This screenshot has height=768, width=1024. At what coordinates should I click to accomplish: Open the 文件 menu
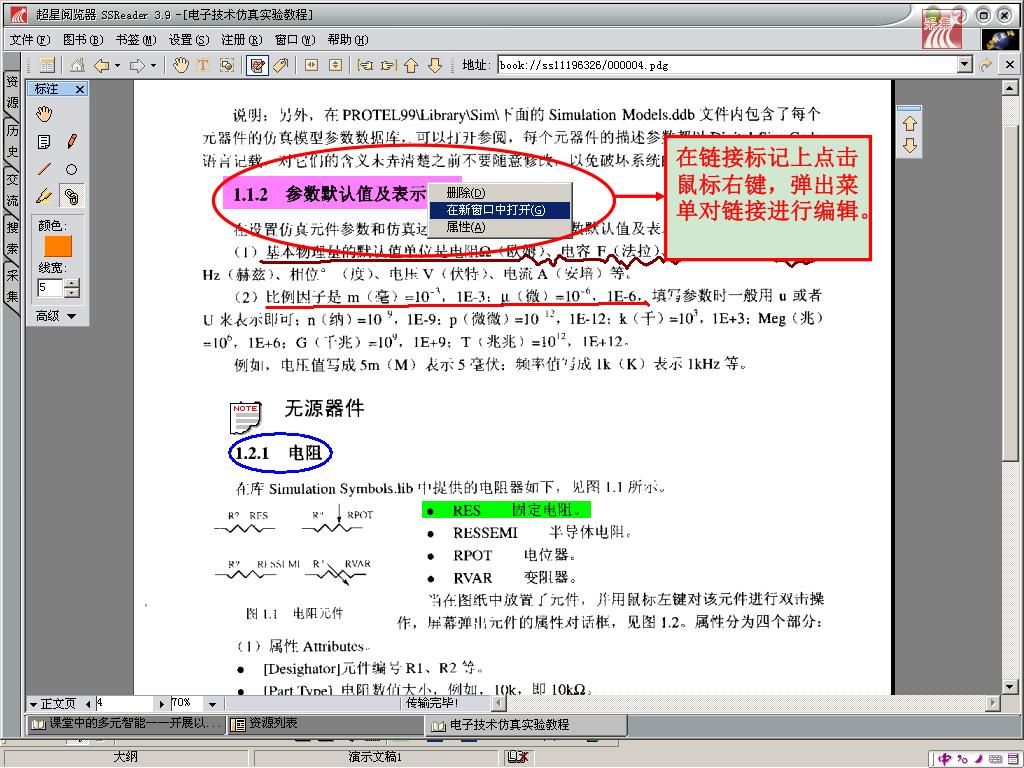tap(30, 40)
